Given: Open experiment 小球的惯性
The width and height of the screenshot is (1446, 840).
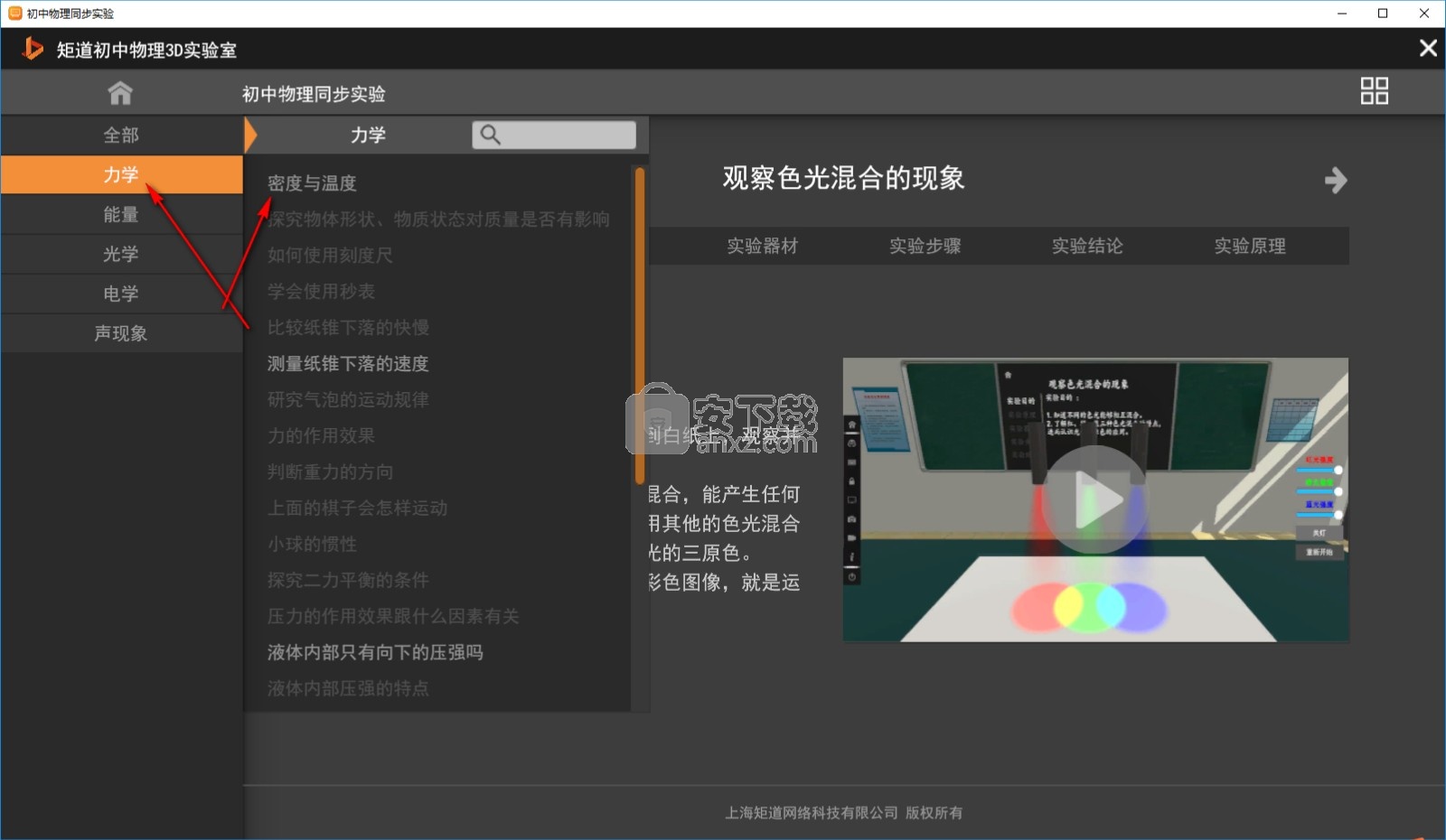Looking at the screenshot, I should 312,545.
